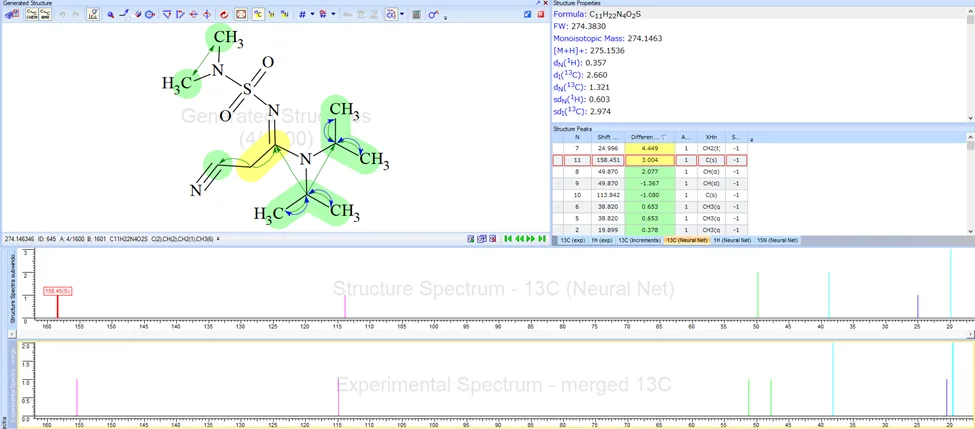Viewport: 975px width, 429px height.
Task: Select the 13C (Neural Net) tab
Action: (x=686, y=239)
